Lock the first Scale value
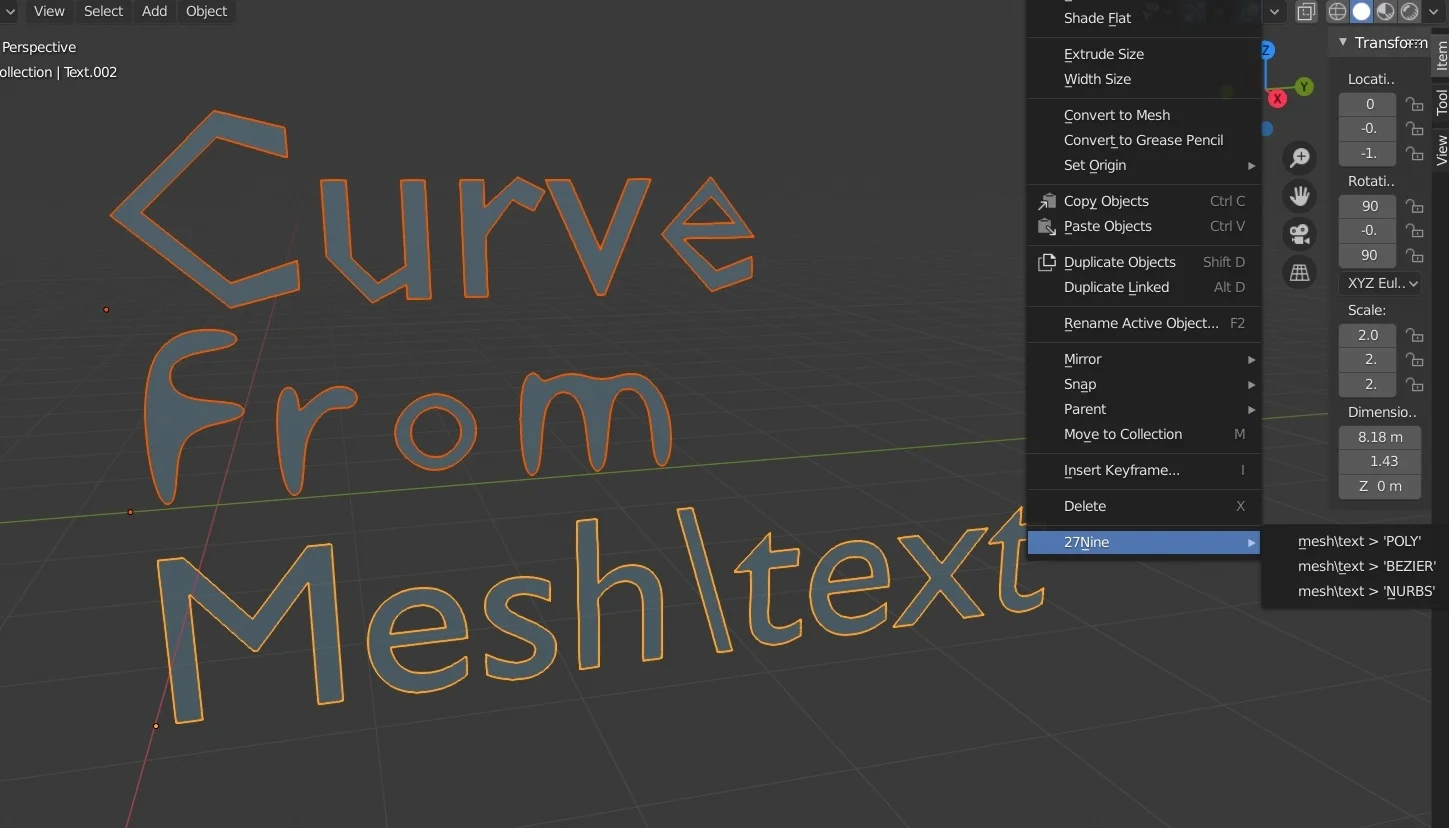The height and width of the screenshot is (828, 1449). coord(1414,335)
